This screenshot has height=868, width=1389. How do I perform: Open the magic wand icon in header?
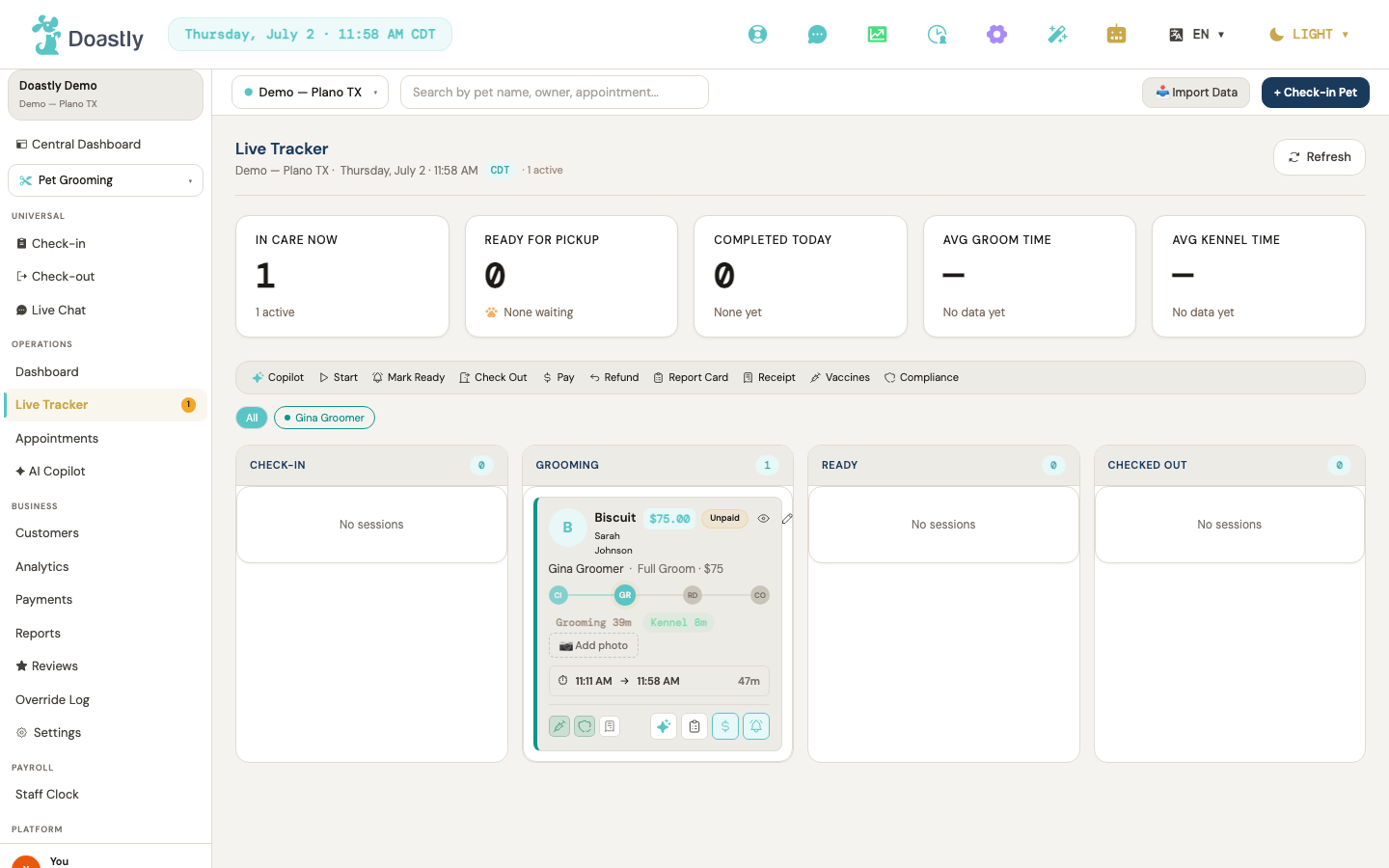tap(1057, 35)
